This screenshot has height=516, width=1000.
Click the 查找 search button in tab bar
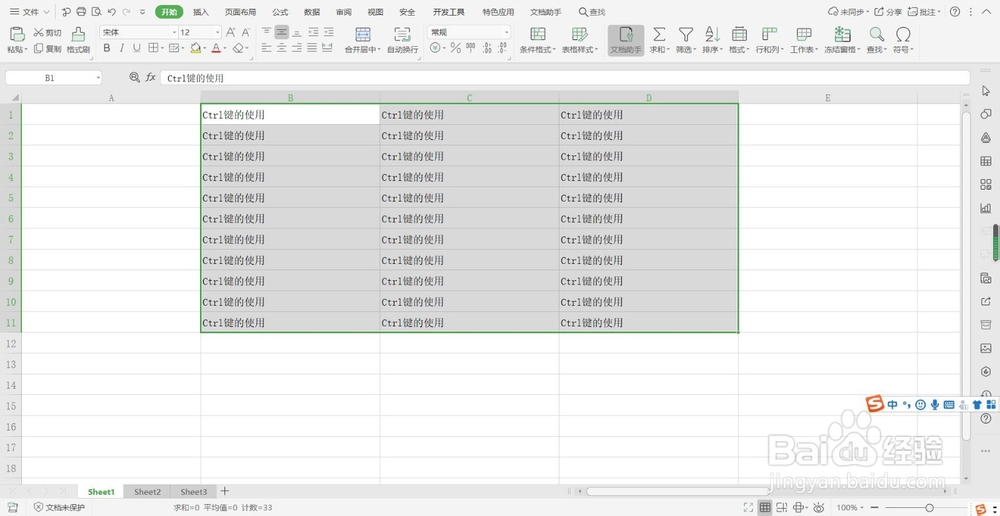pos(592,11)
